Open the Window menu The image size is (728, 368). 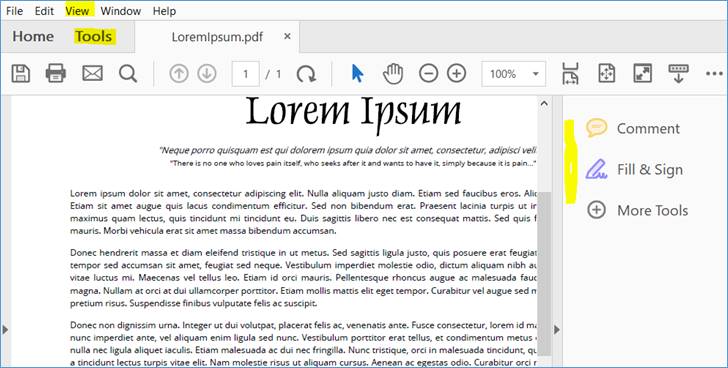[121, 11]
